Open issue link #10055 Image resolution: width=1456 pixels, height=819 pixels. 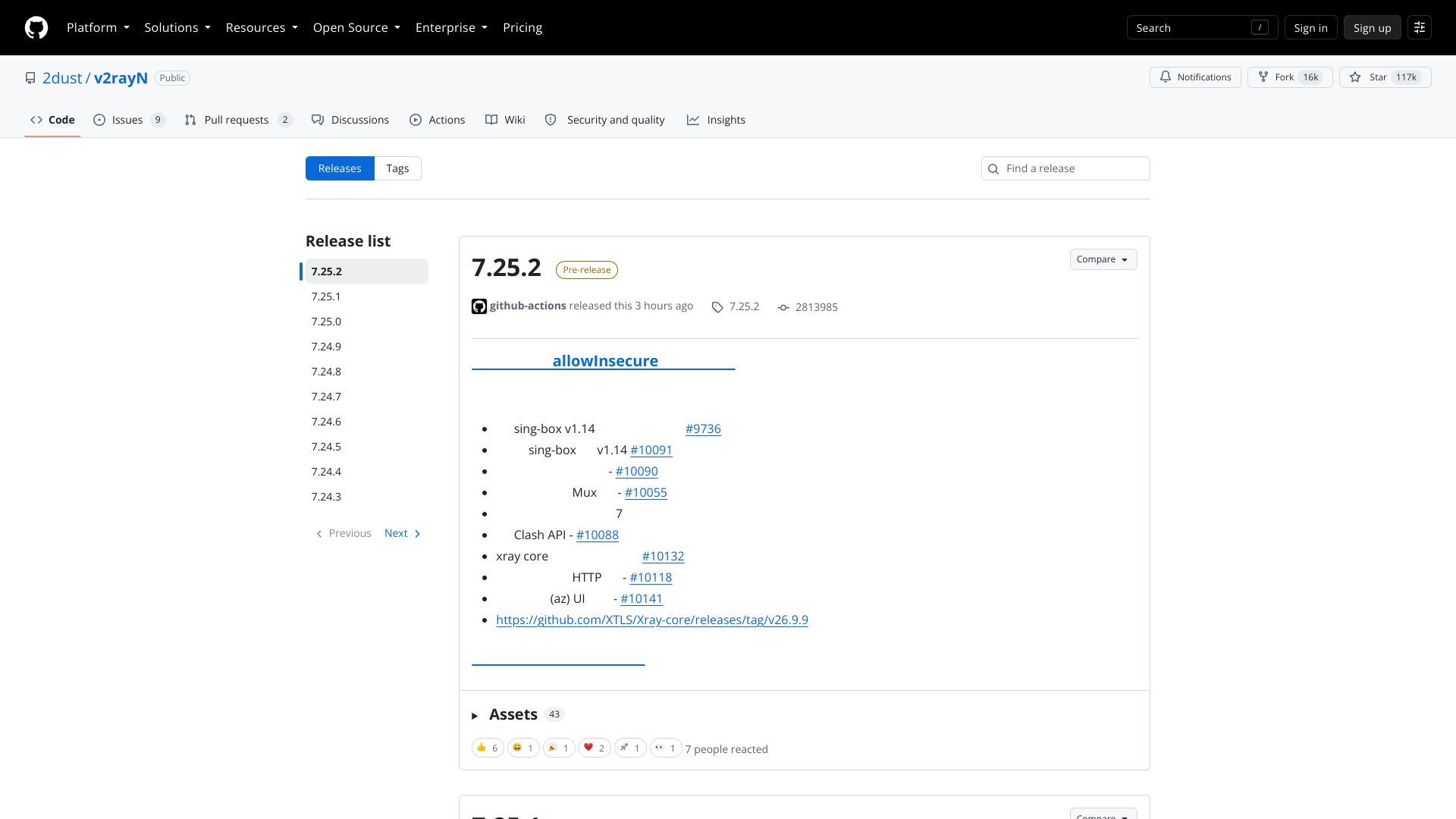point(646,492)
